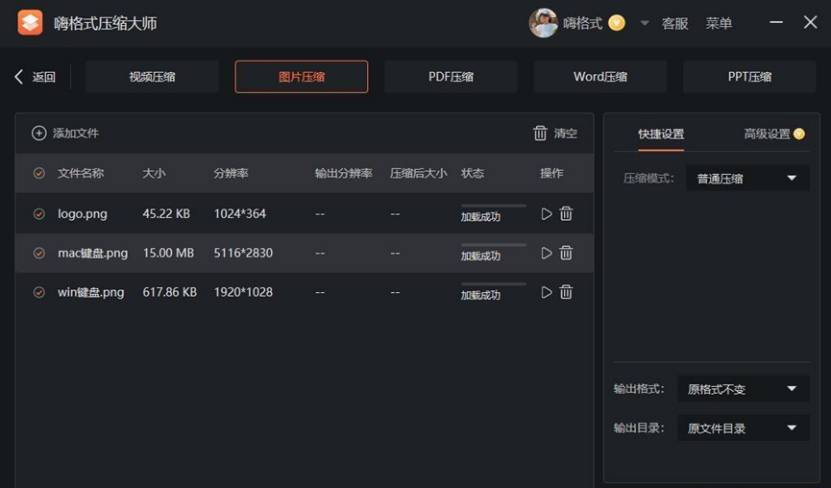Switch to 视频压缩 tab
Screen dimensions: 831x488
click(x=152, y=77)
